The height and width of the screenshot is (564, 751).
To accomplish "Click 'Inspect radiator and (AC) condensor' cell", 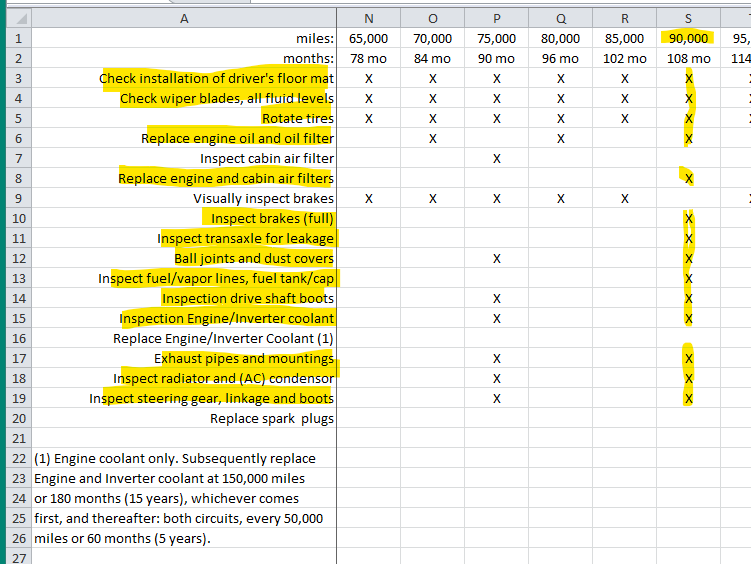I will [184, 379].
